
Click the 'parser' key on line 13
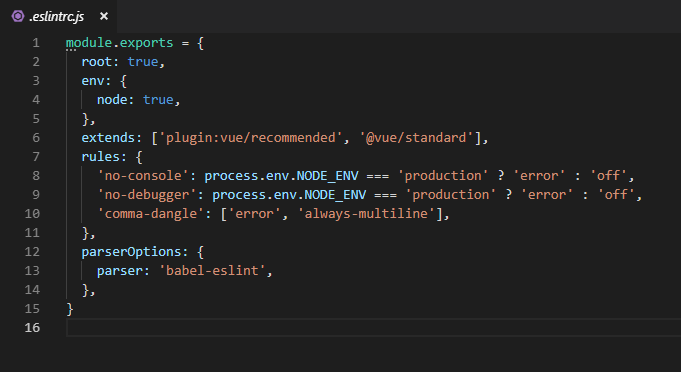tap(120, 271)
